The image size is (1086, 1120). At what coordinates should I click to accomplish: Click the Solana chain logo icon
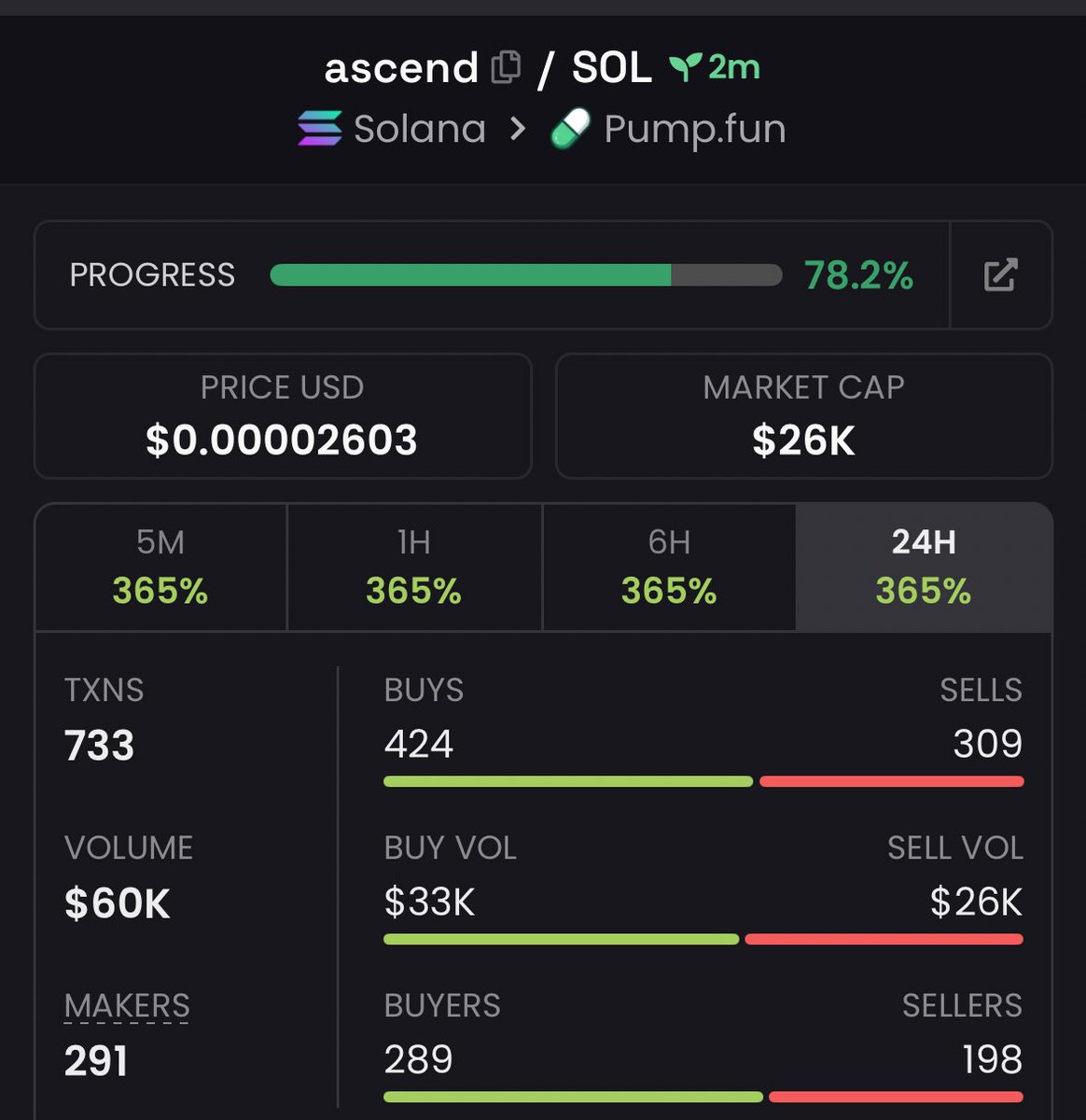[x=319, y=129]
